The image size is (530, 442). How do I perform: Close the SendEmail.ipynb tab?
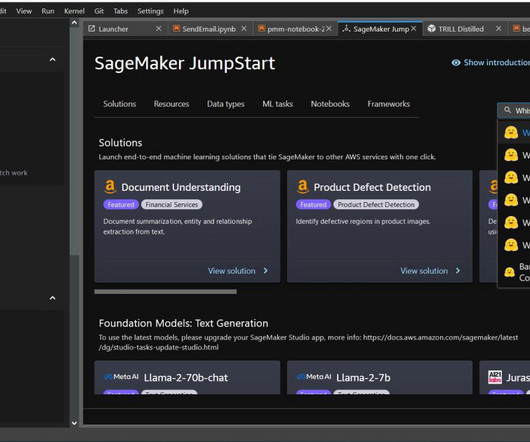pyautogui.click(x=244, y=29)
